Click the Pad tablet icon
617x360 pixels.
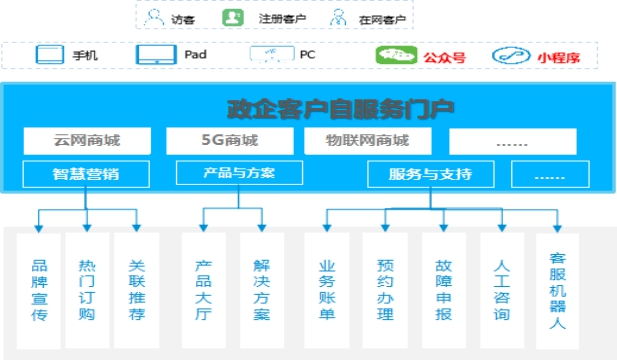(156, 54)
